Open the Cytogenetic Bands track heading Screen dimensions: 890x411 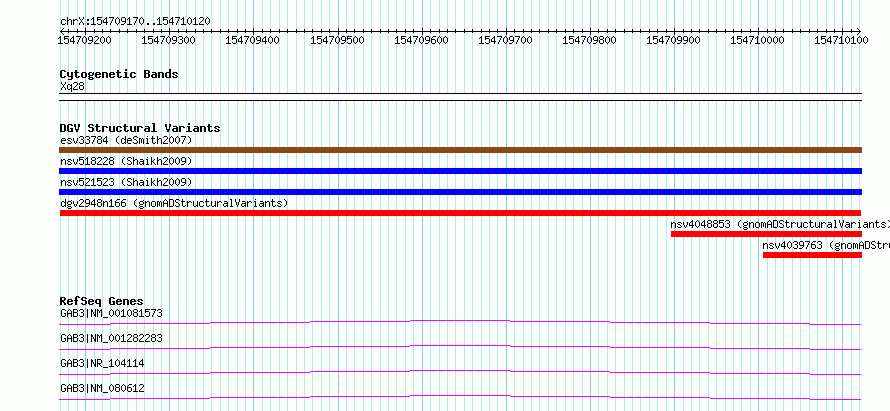(119, 74)
